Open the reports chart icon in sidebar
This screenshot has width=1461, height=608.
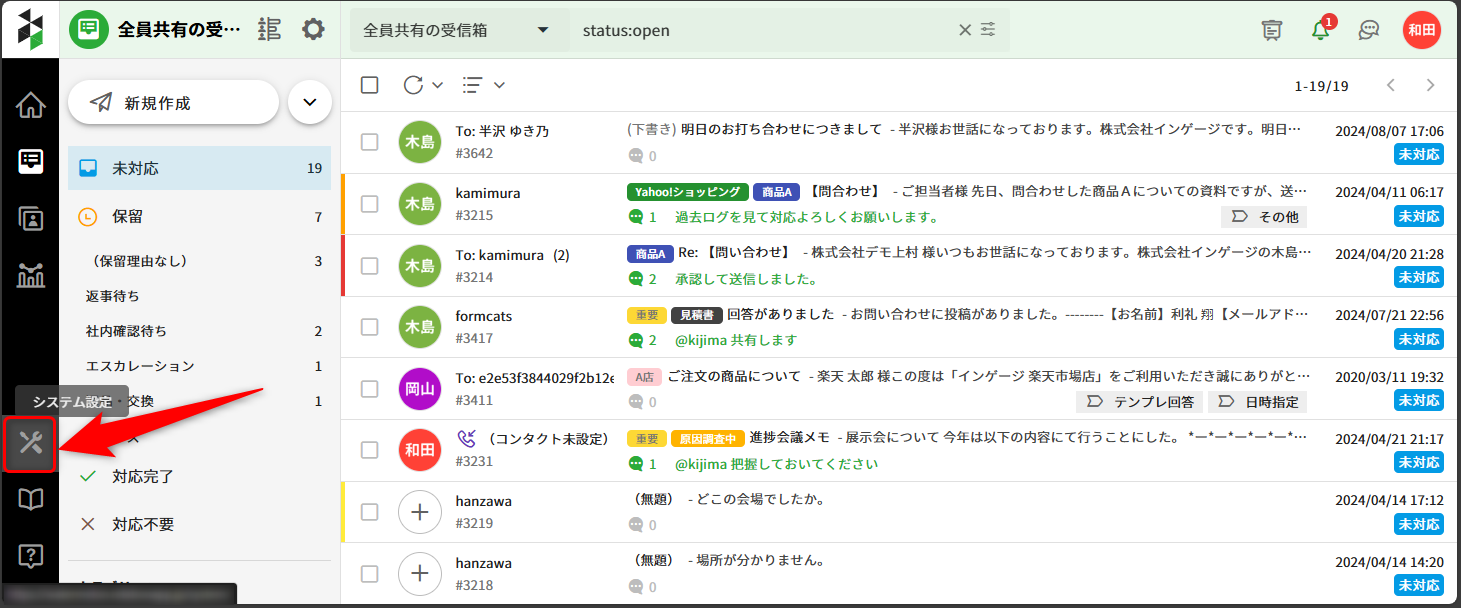pos(31,276)
